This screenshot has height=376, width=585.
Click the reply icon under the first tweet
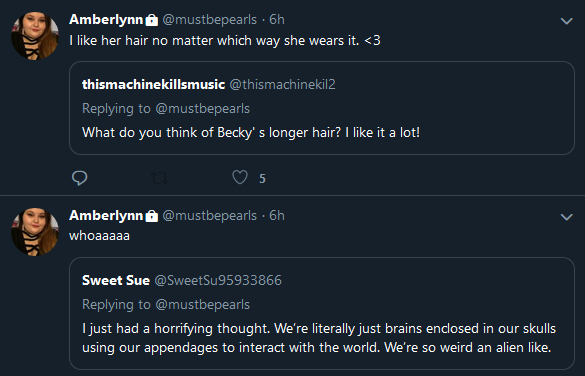[x=79, y=178]
